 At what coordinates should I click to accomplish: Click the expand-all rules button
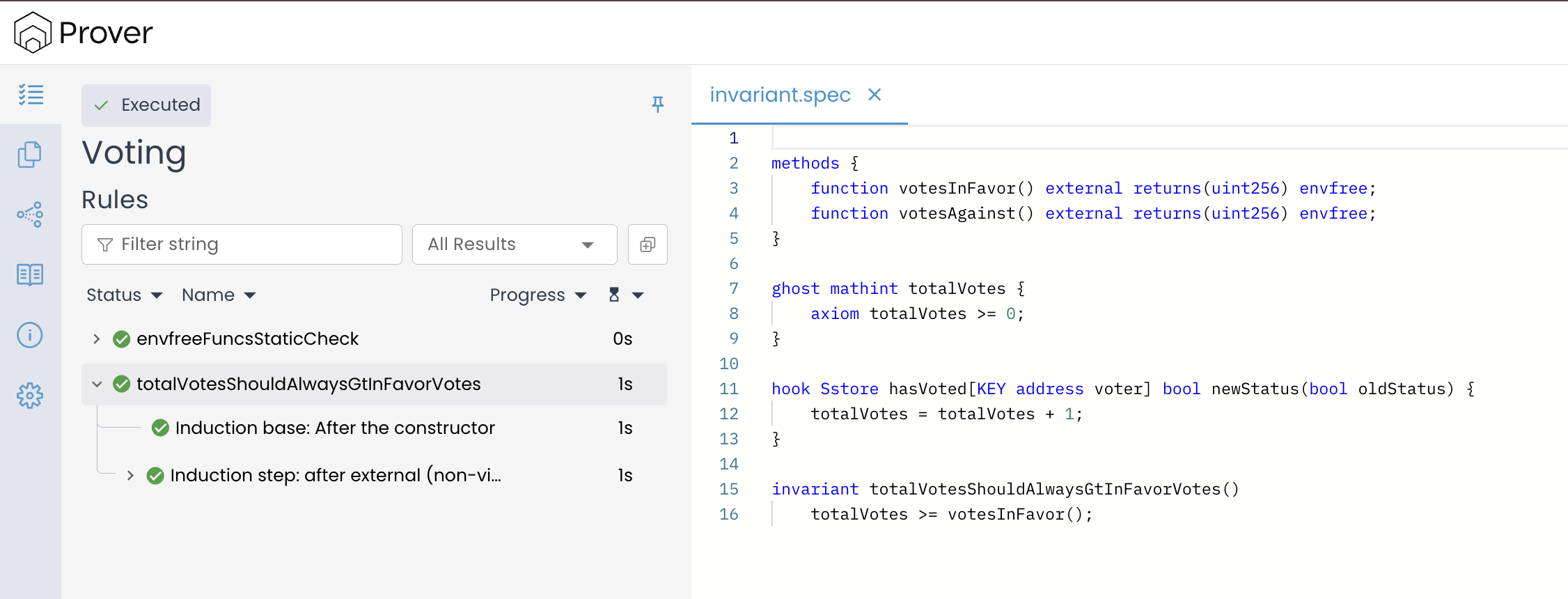648,244
